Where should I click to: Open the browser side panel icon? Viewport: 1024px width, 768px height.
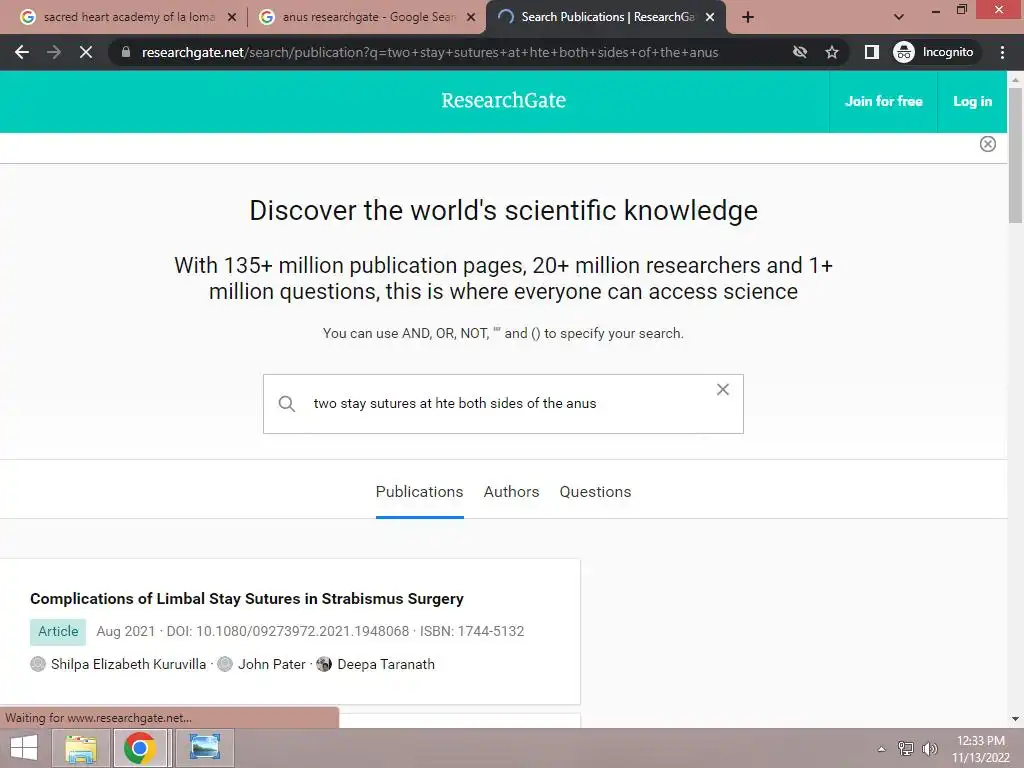tap(871, 52)
